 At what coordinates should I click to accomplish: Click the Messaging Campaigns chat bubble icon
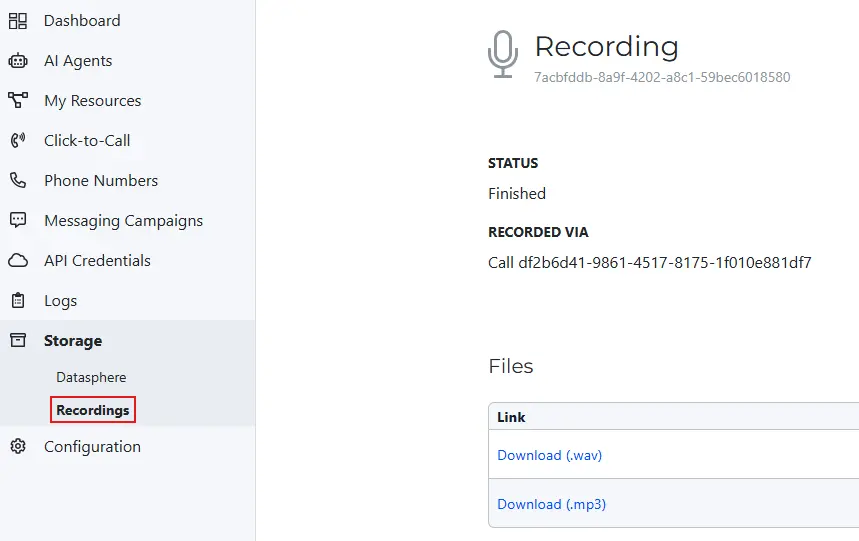[18, 221]
